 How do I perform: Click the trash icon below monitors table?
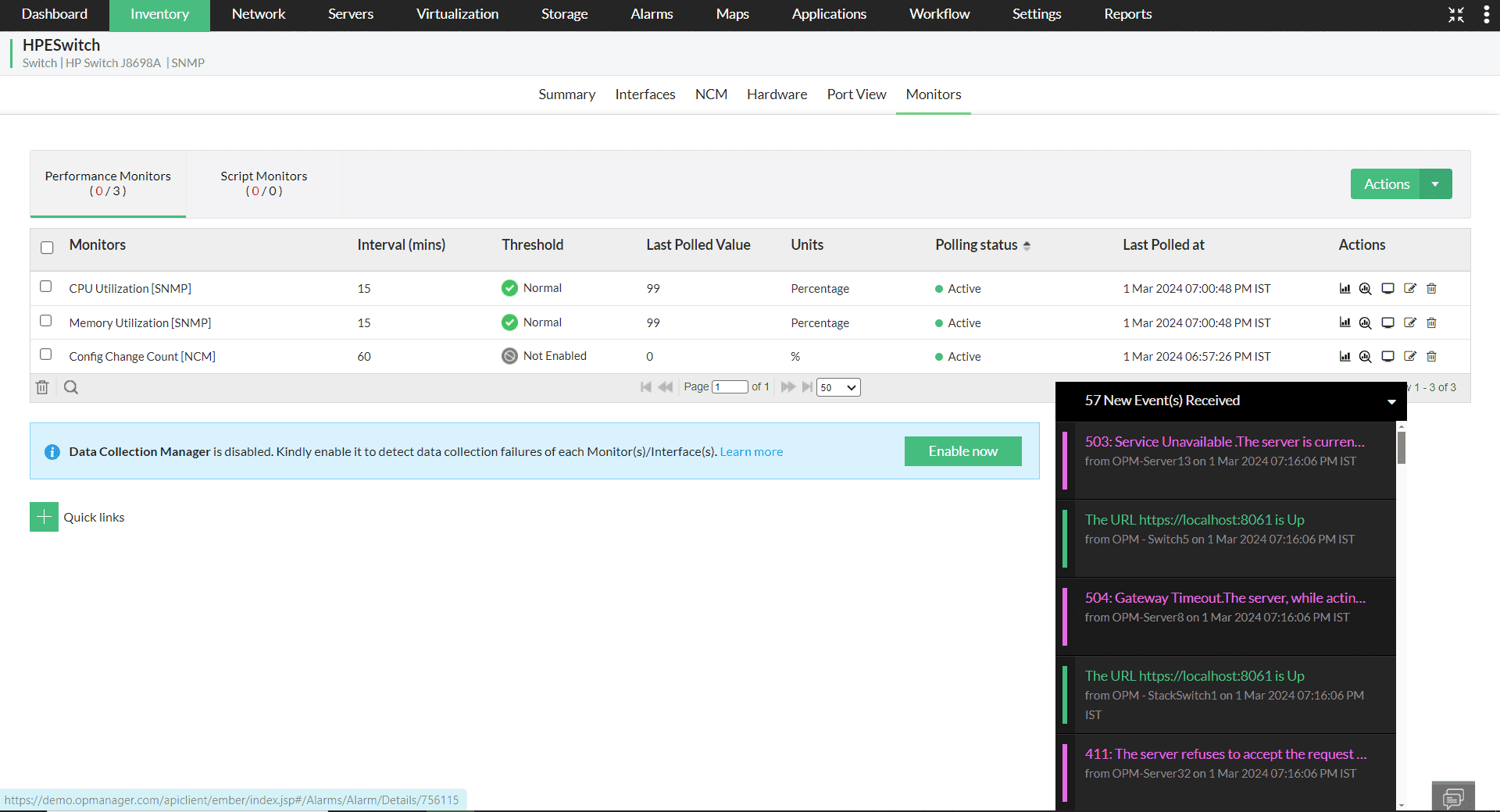pos(42,387)
